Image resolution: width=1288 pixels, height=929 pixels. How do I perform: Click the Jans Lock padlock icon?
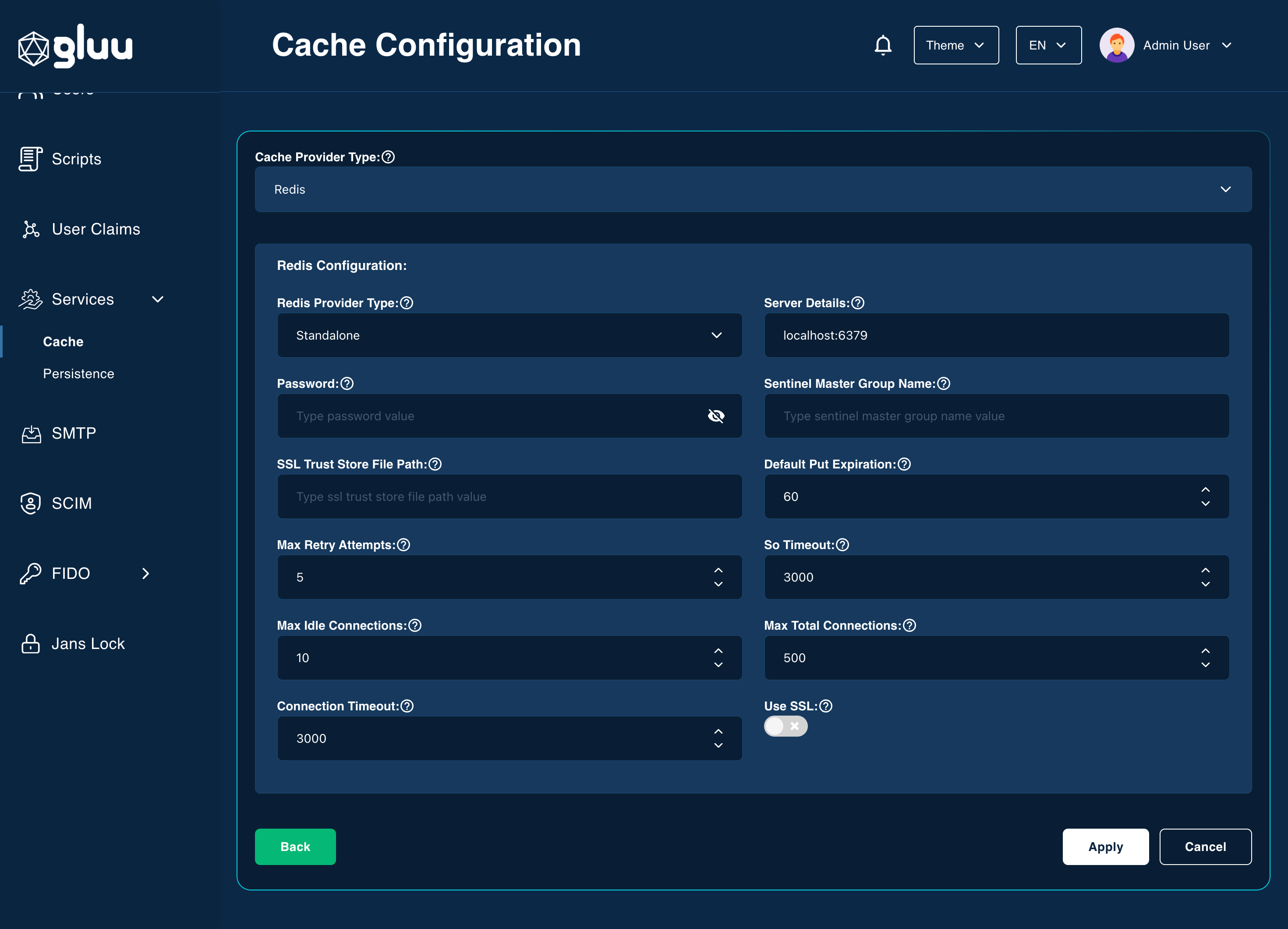pyautogui.click(x=31, y=644)
